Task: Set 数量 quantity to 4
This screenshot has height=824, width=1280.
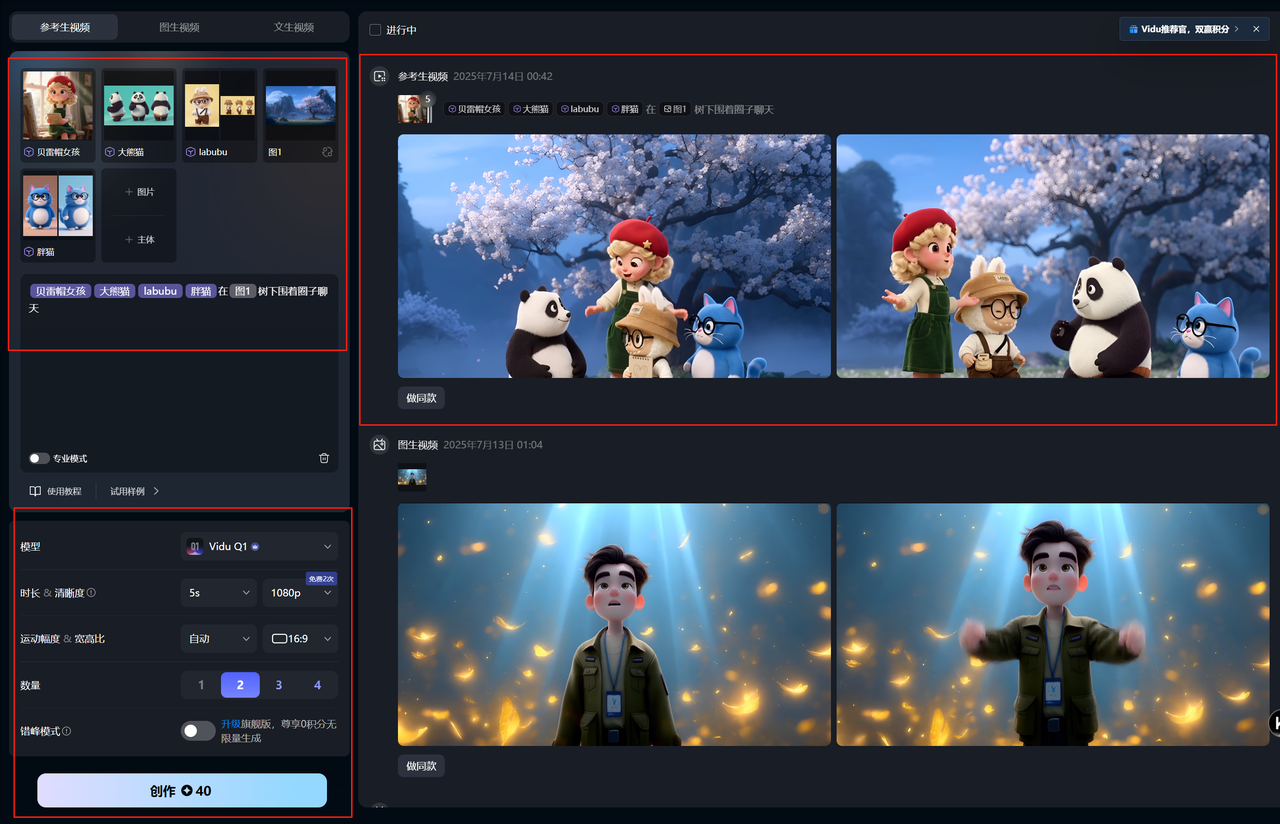Action: click(318, 685)
